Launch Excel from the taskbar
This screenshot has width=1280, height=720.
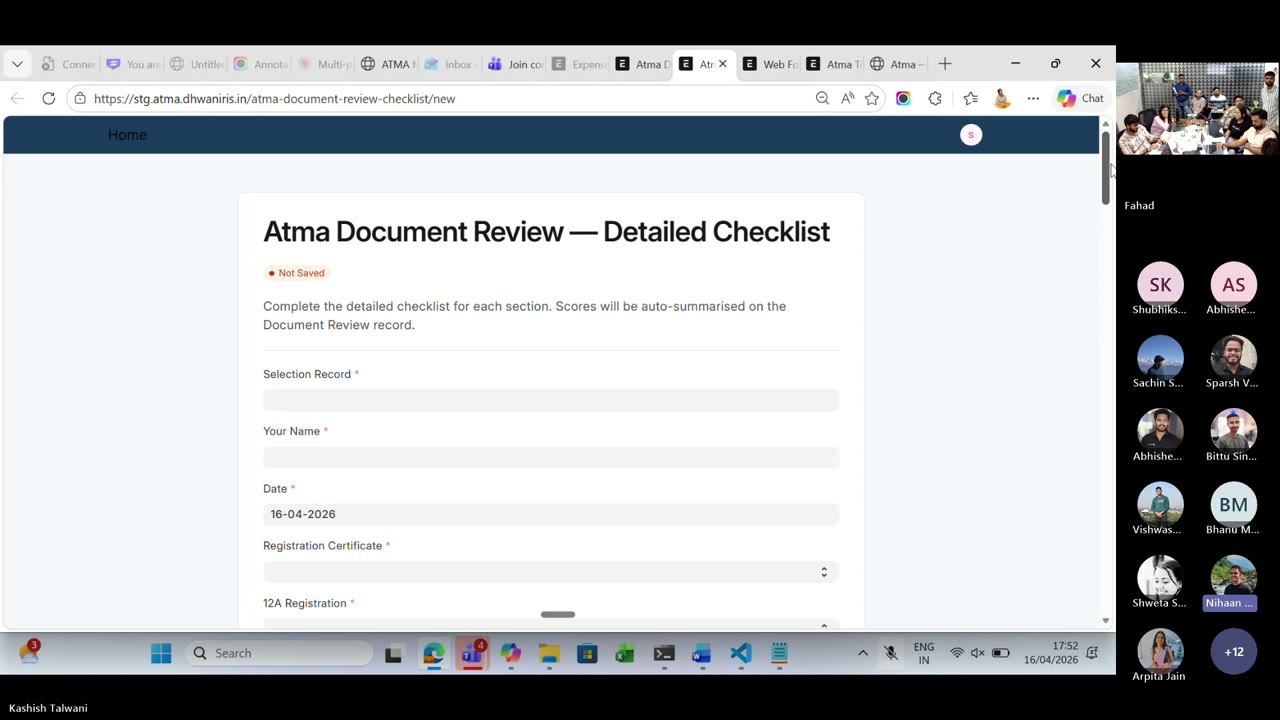pyautogui.click(x=624, y=653)
